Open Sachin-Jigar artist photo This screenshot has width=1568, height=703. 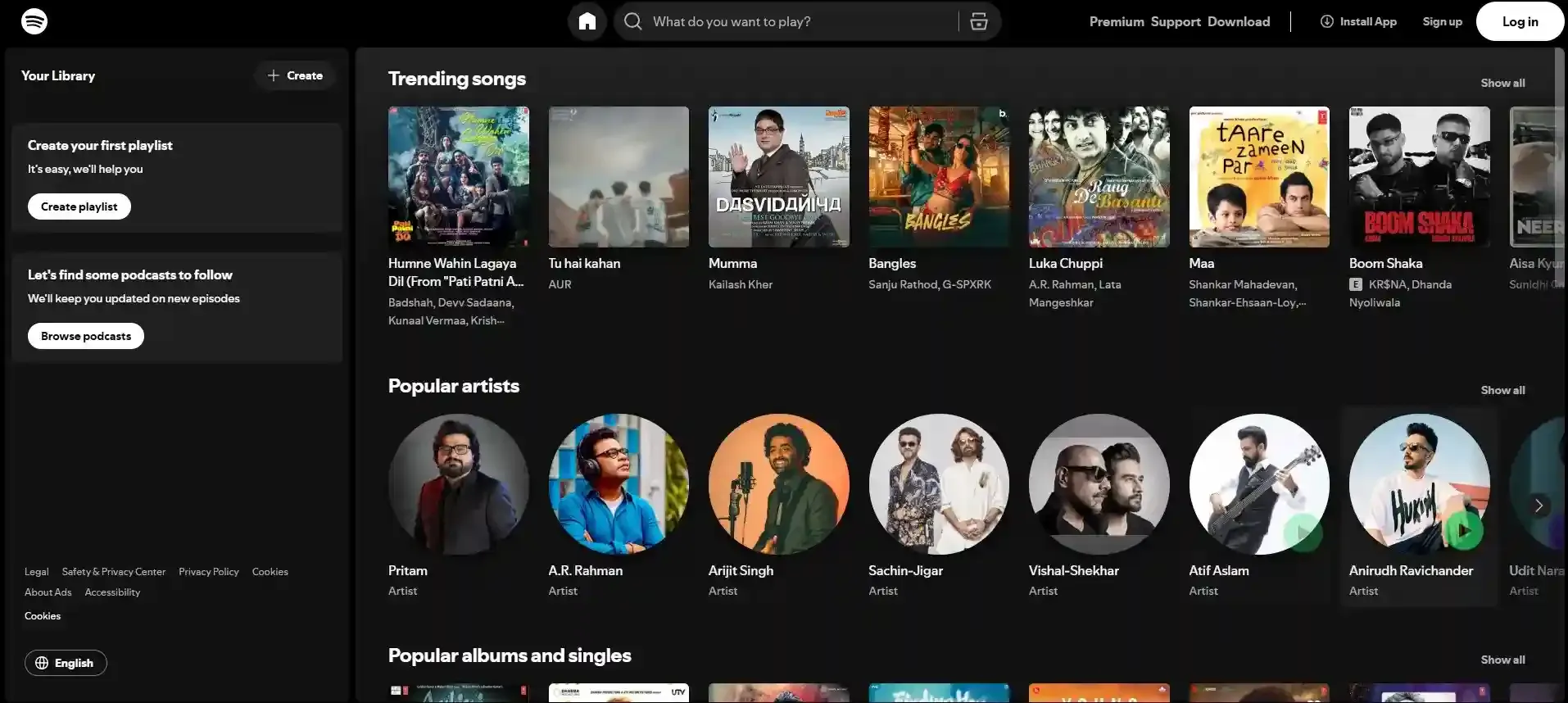point(939,484)
